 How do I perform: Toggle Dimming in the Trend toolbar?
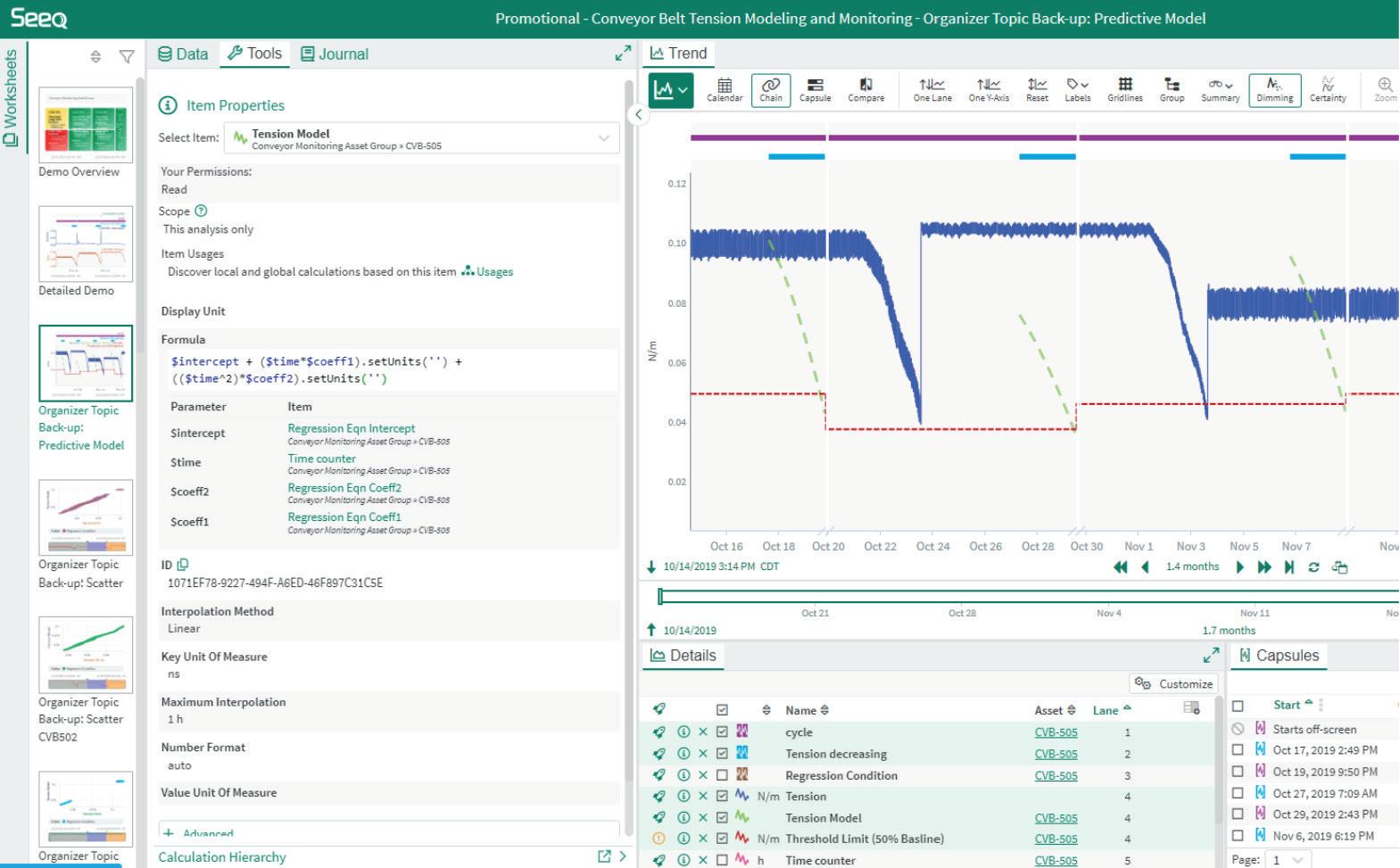[1274, 89]
